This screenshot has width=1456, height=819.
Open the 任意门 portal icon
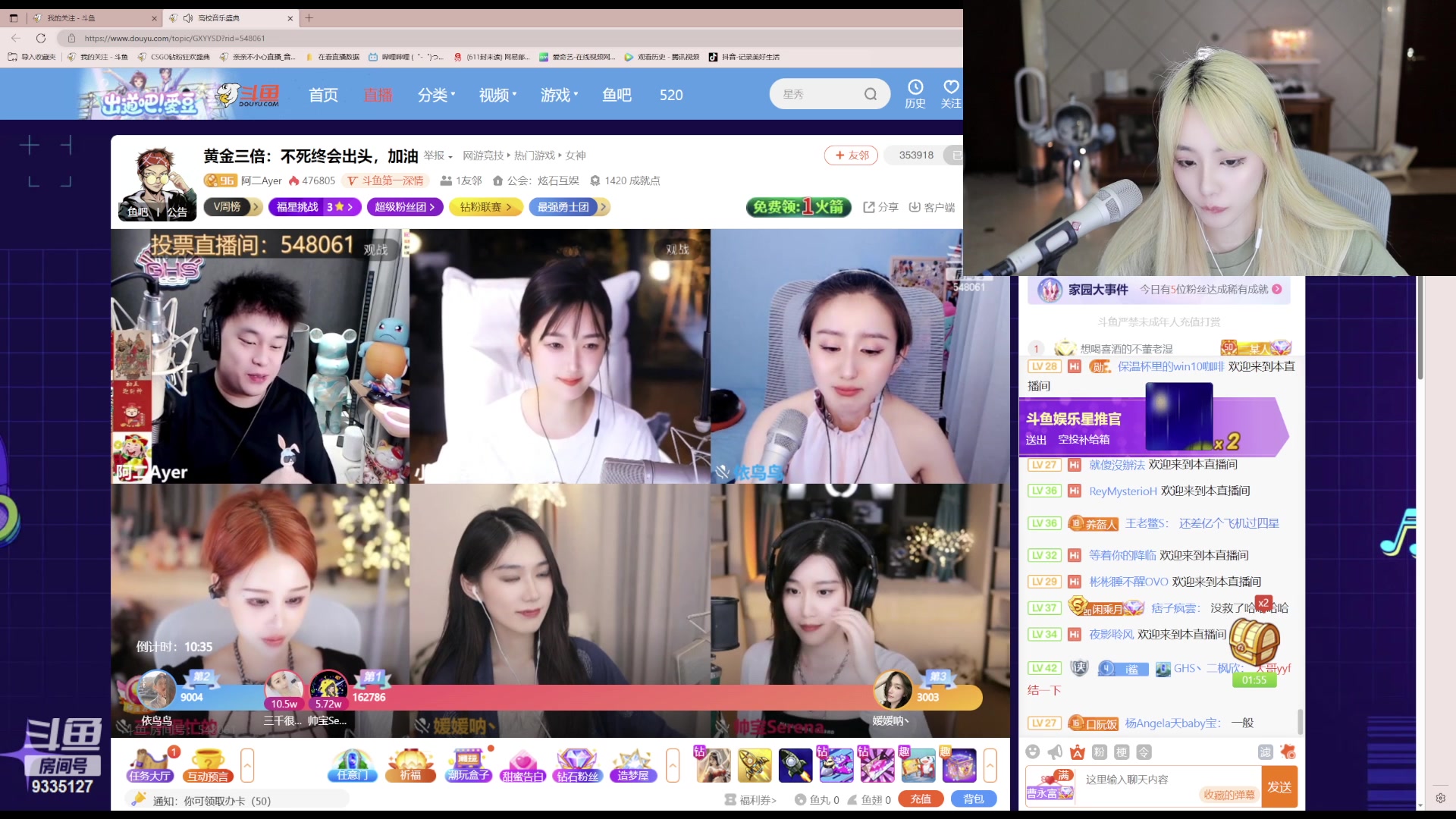pos(352,765)
